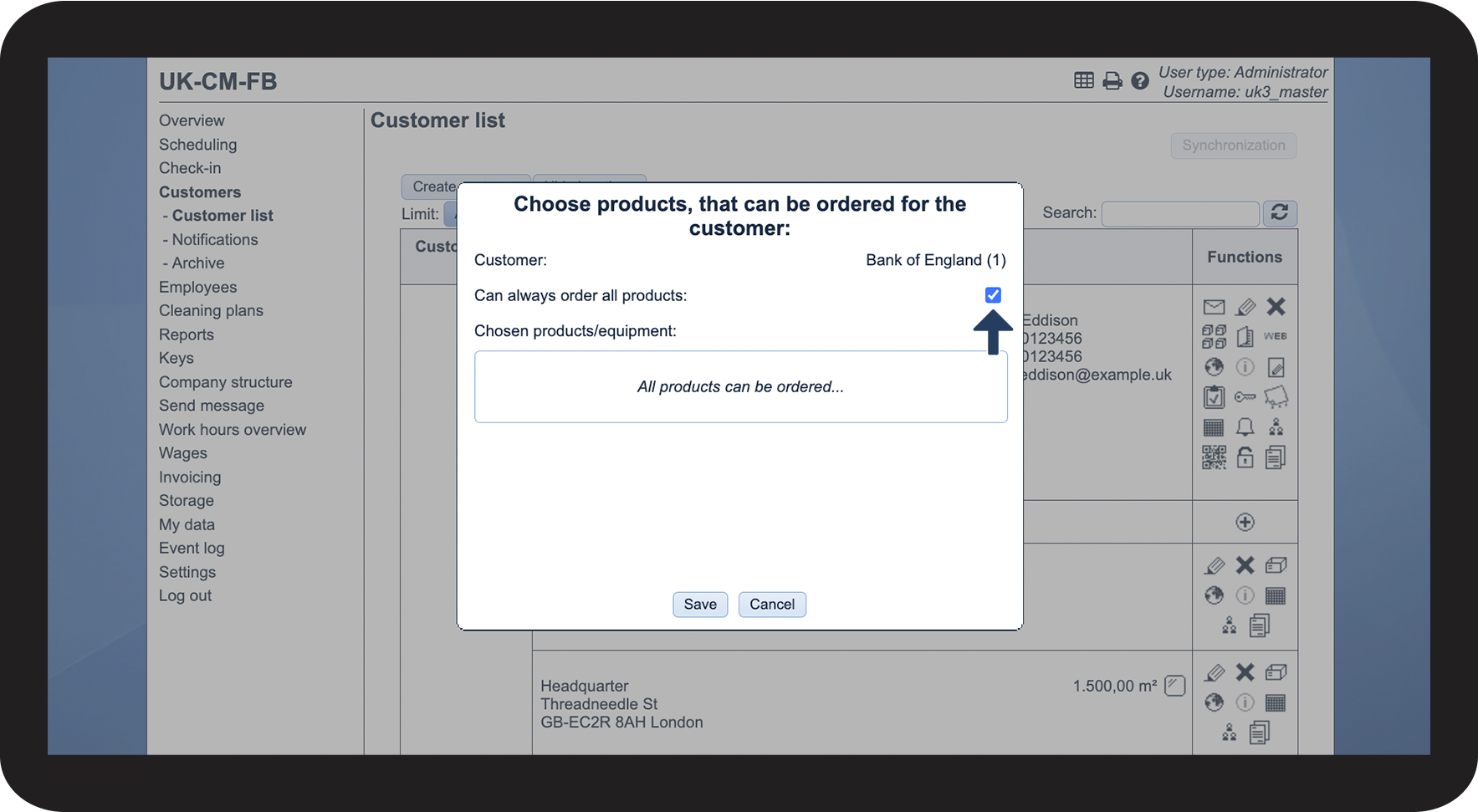Open Overview in the left menu
Viewport: 1478px width, 812px height.
click(192, 120)
